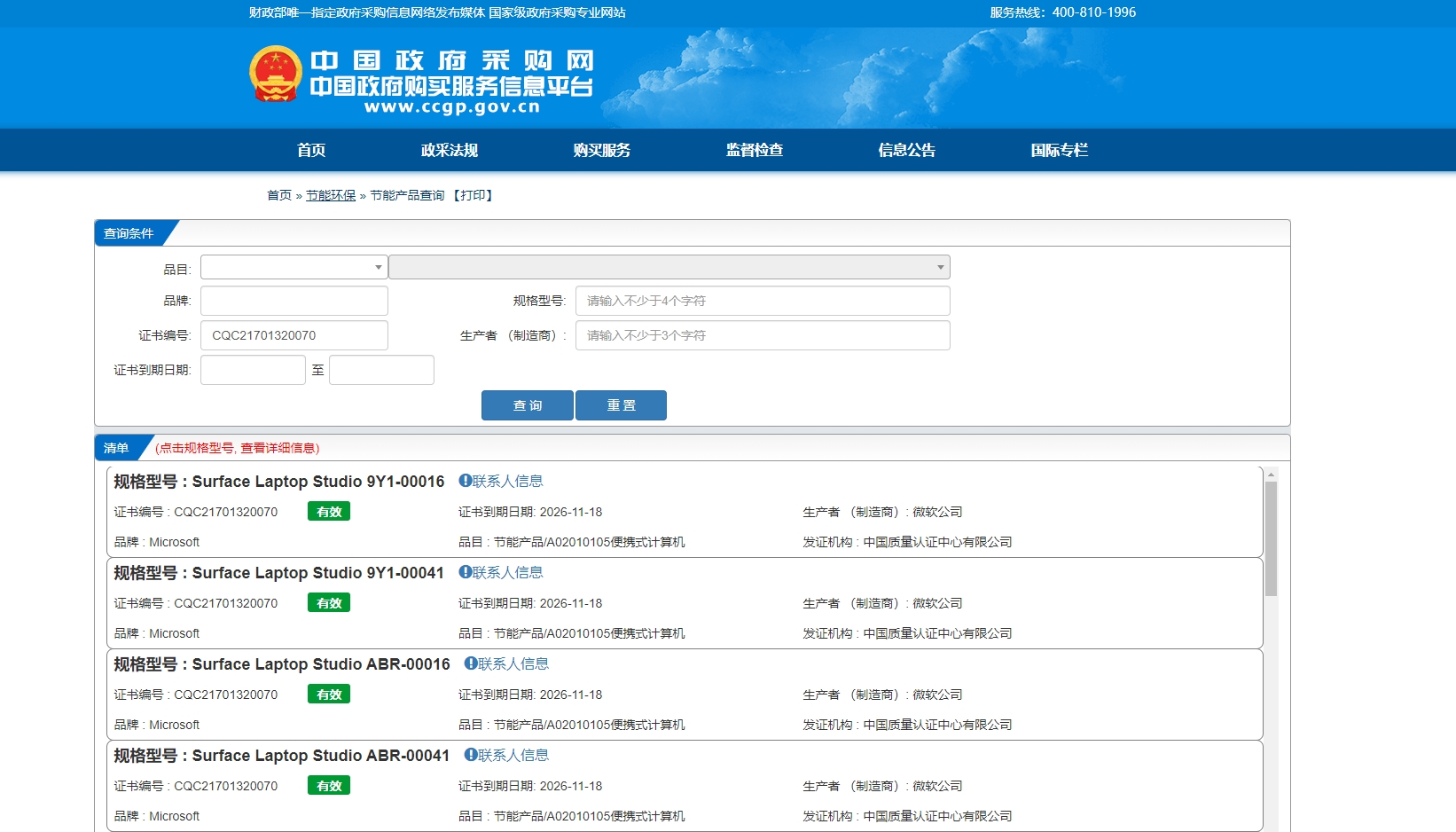
Task: Click the 有效 badge in ABR-00041 row
Action: 329,786
